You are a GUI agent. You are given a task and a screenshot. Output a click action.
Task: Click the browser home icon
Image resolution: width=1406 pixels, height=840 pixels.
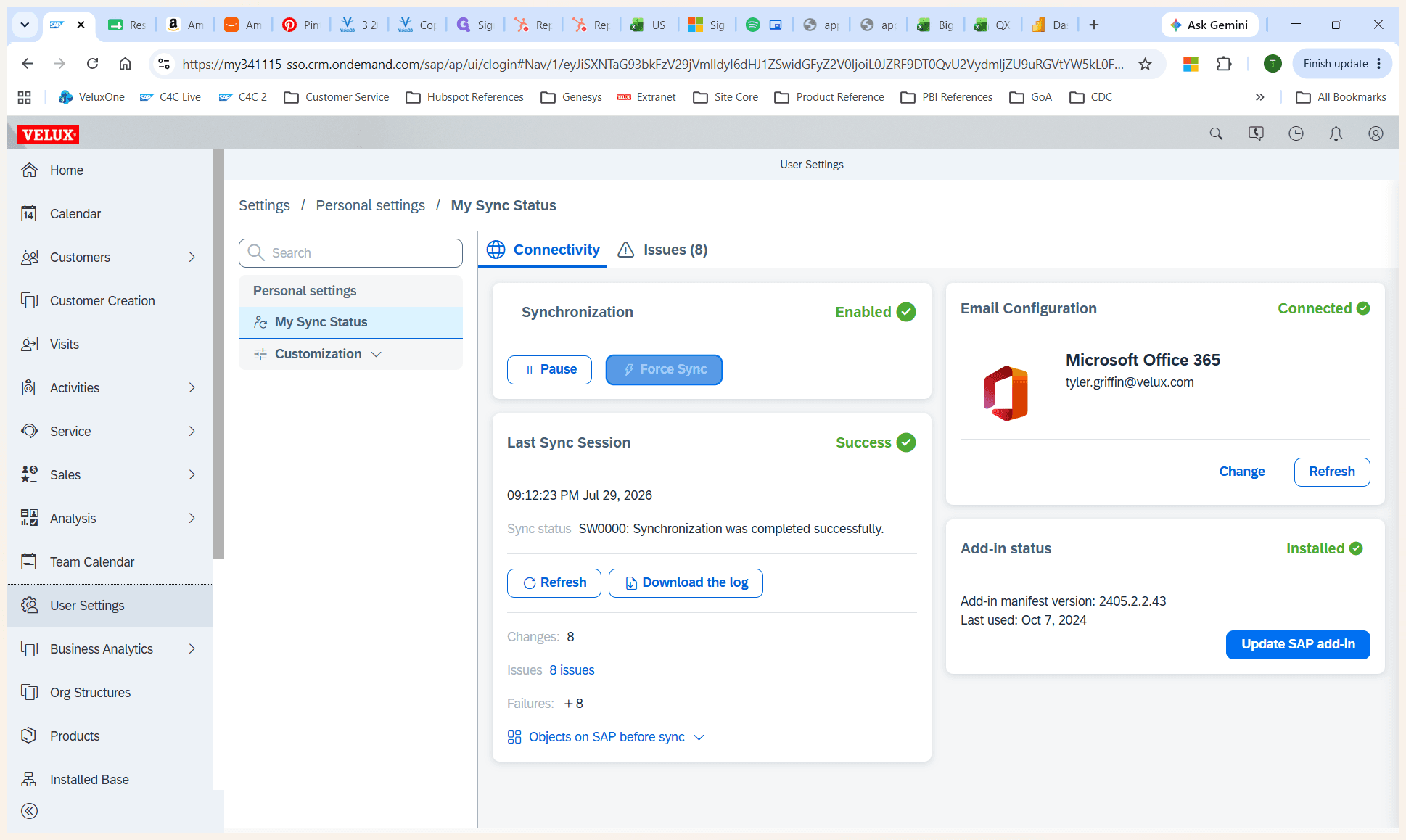coord(125,64)
